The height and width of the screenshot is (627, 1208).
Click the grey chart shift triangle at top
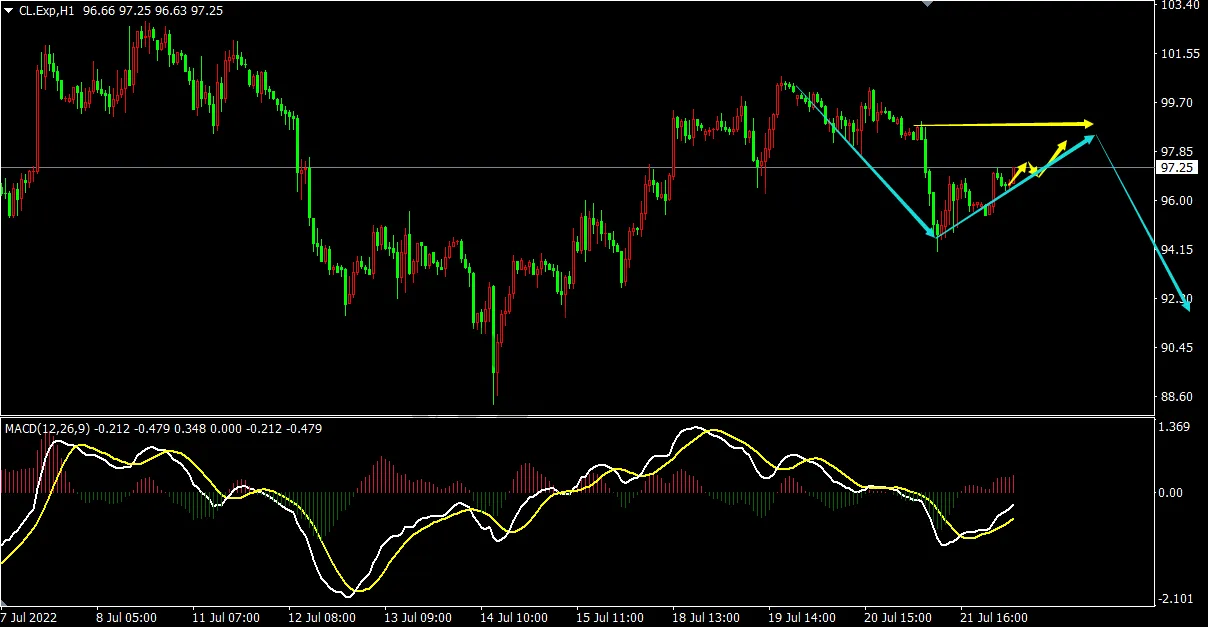click(927, 4)
